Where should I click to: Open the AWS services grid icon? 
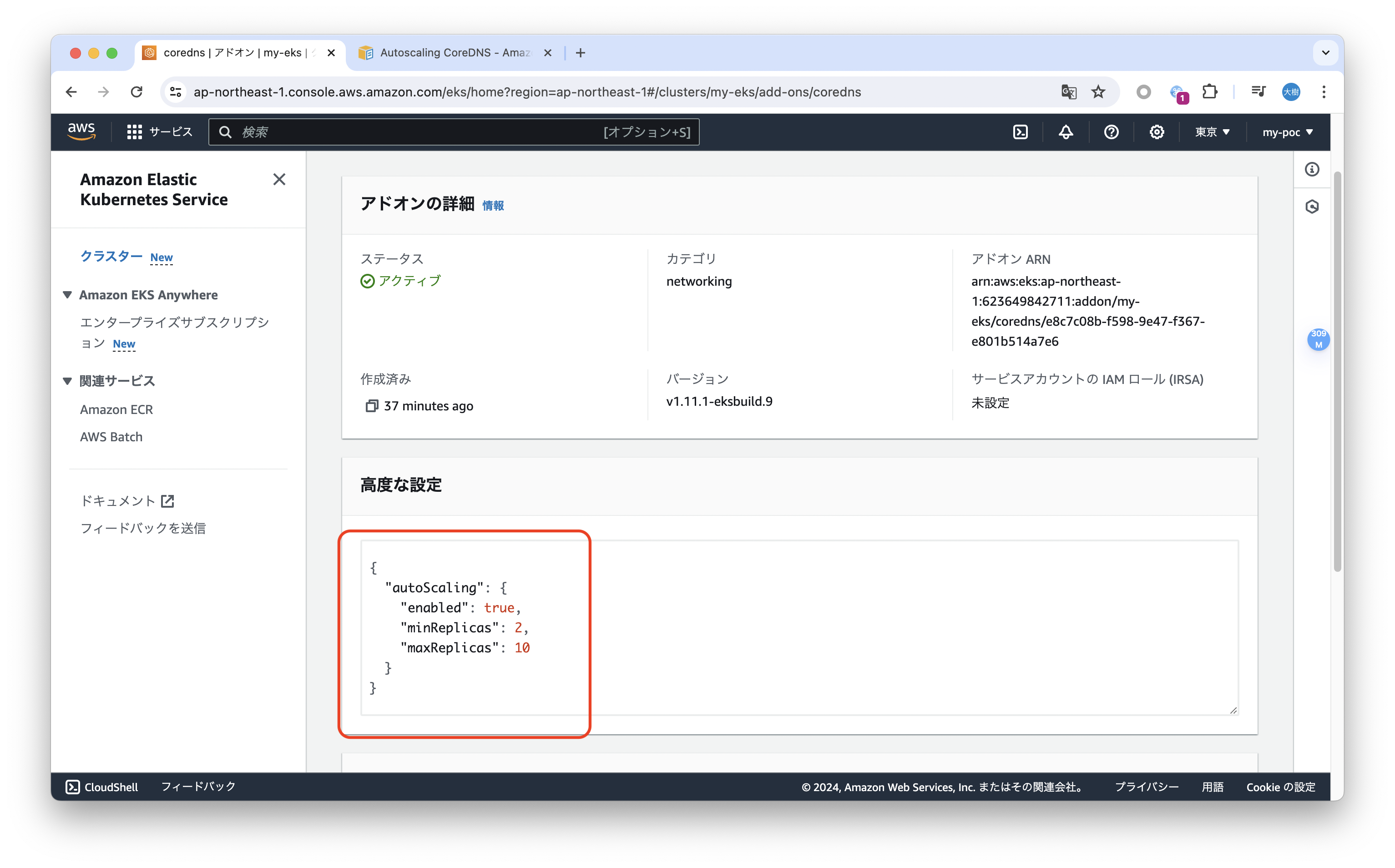(x=134, y=131)
